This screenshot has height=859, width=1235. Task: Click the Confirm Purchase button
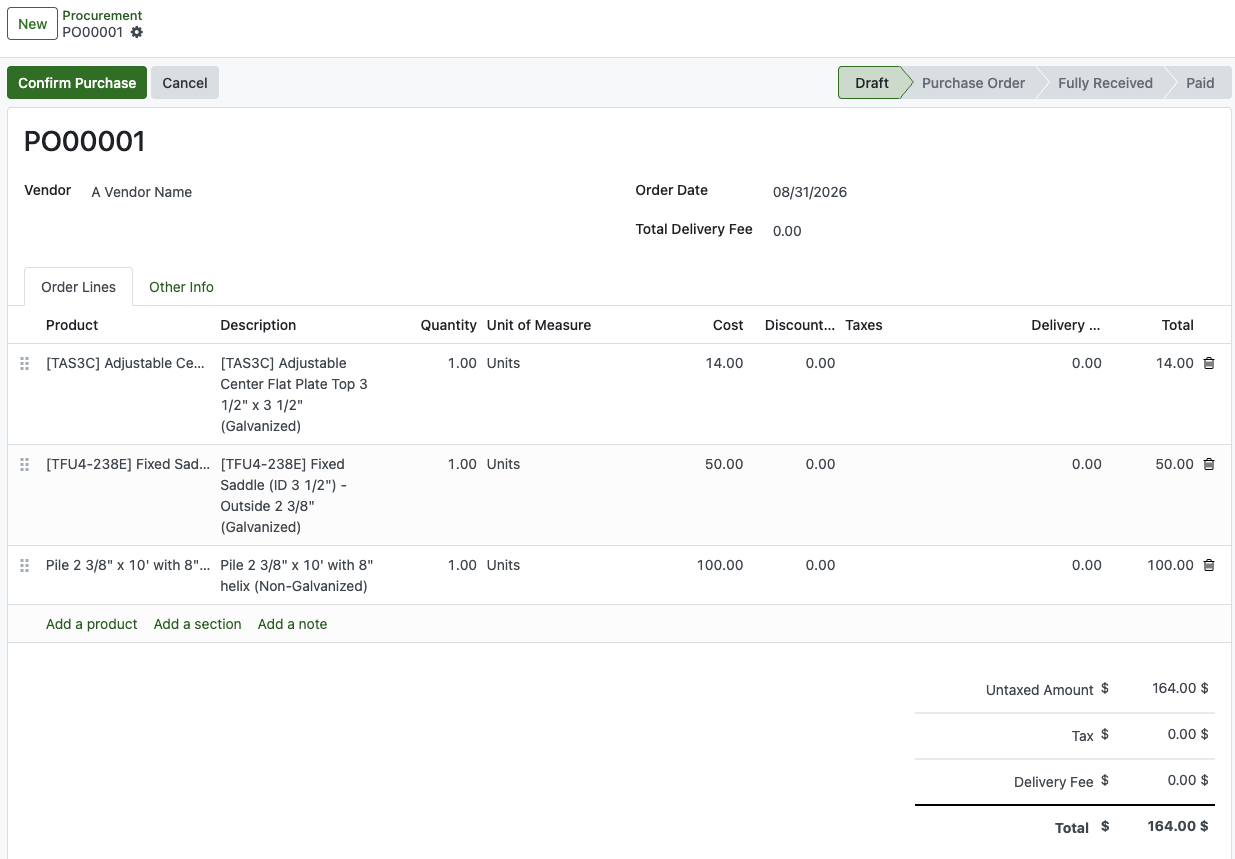[77, 83]
